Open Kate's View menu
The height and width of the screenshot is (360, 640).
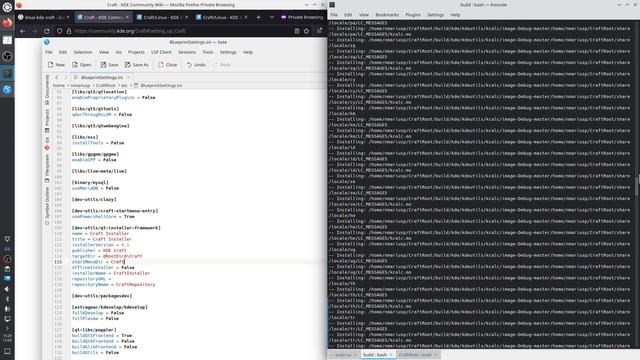(x=104, y=52)
